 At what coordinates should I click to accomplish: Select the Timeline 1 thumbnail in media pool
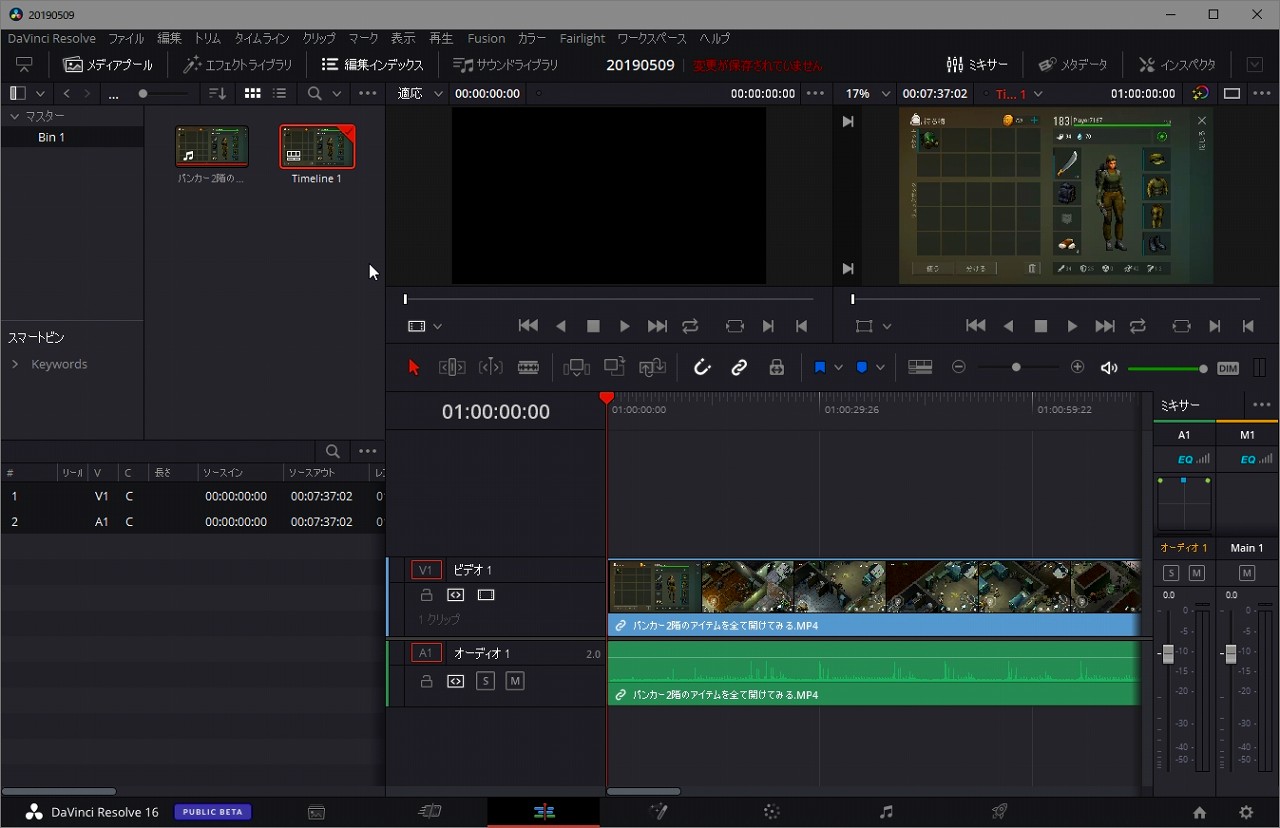tap(317, 147)
